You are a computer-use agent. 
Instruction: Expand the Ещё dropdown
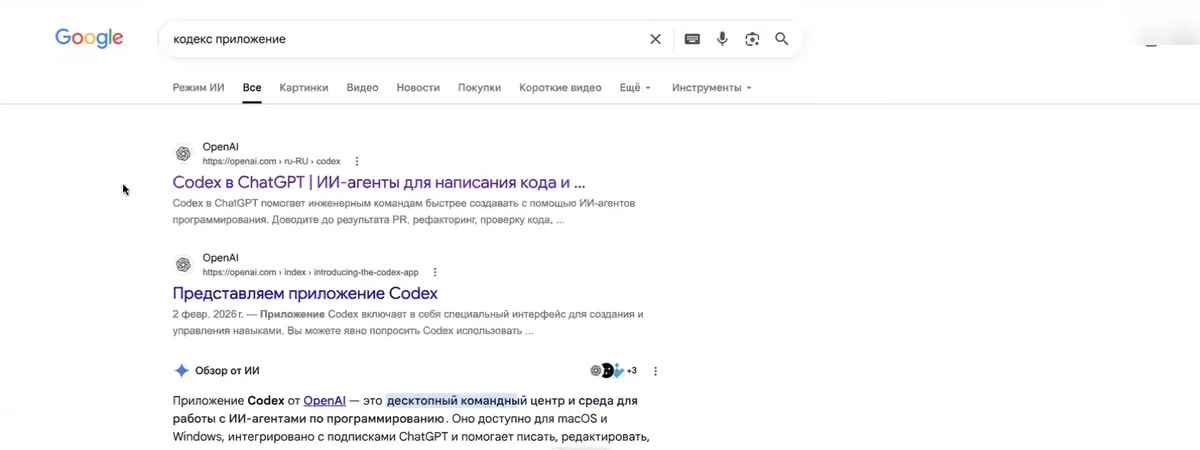[635, 88]
